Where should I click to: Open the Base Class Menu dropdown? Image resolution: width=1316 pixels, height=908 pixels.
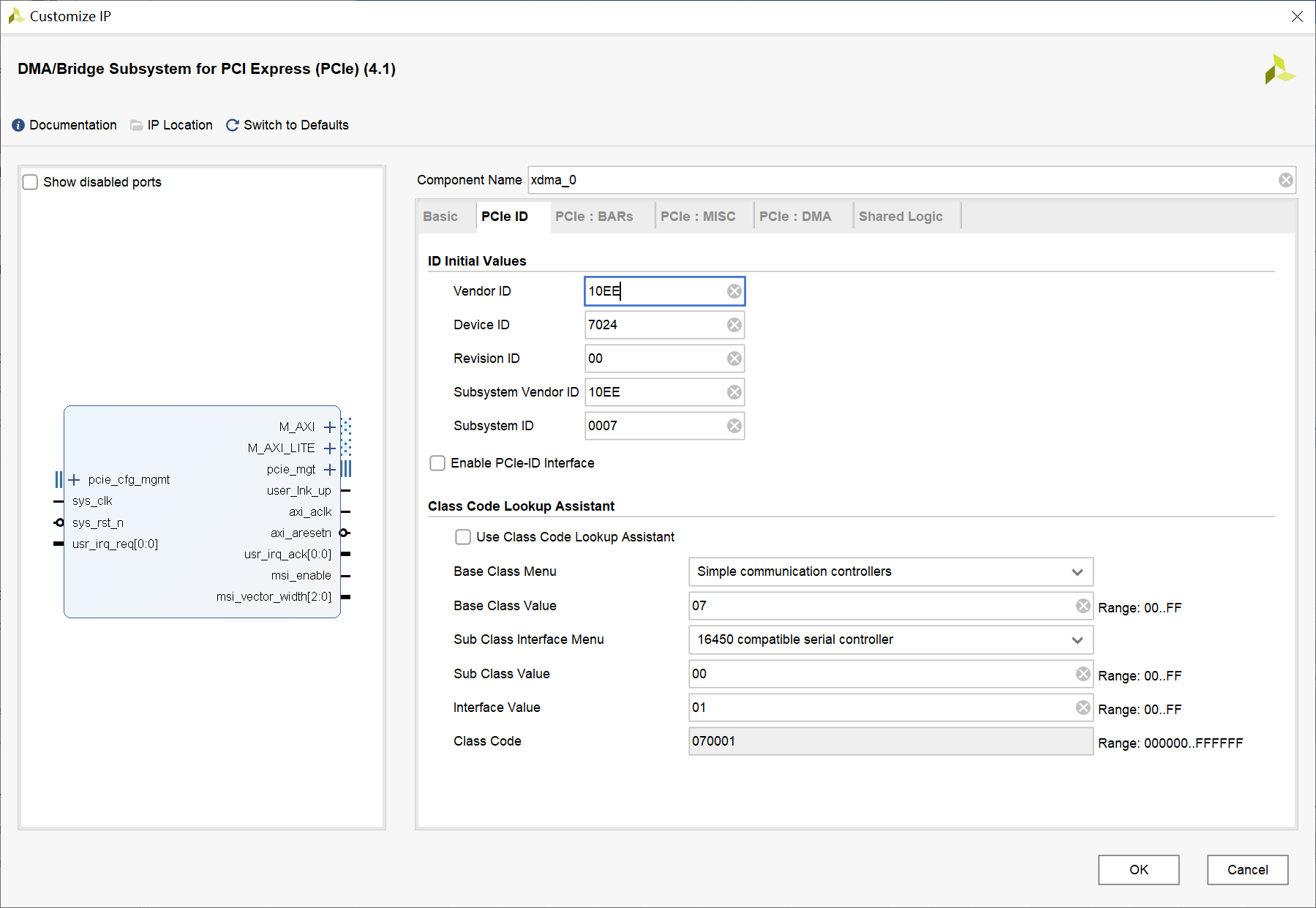click(x=890, y=571)
